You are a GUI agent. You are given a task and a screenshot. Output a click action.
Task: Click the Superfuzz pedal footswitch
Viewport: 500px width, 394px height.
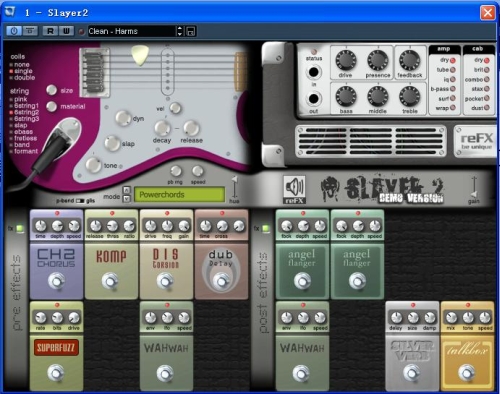(x=56, y=373)
